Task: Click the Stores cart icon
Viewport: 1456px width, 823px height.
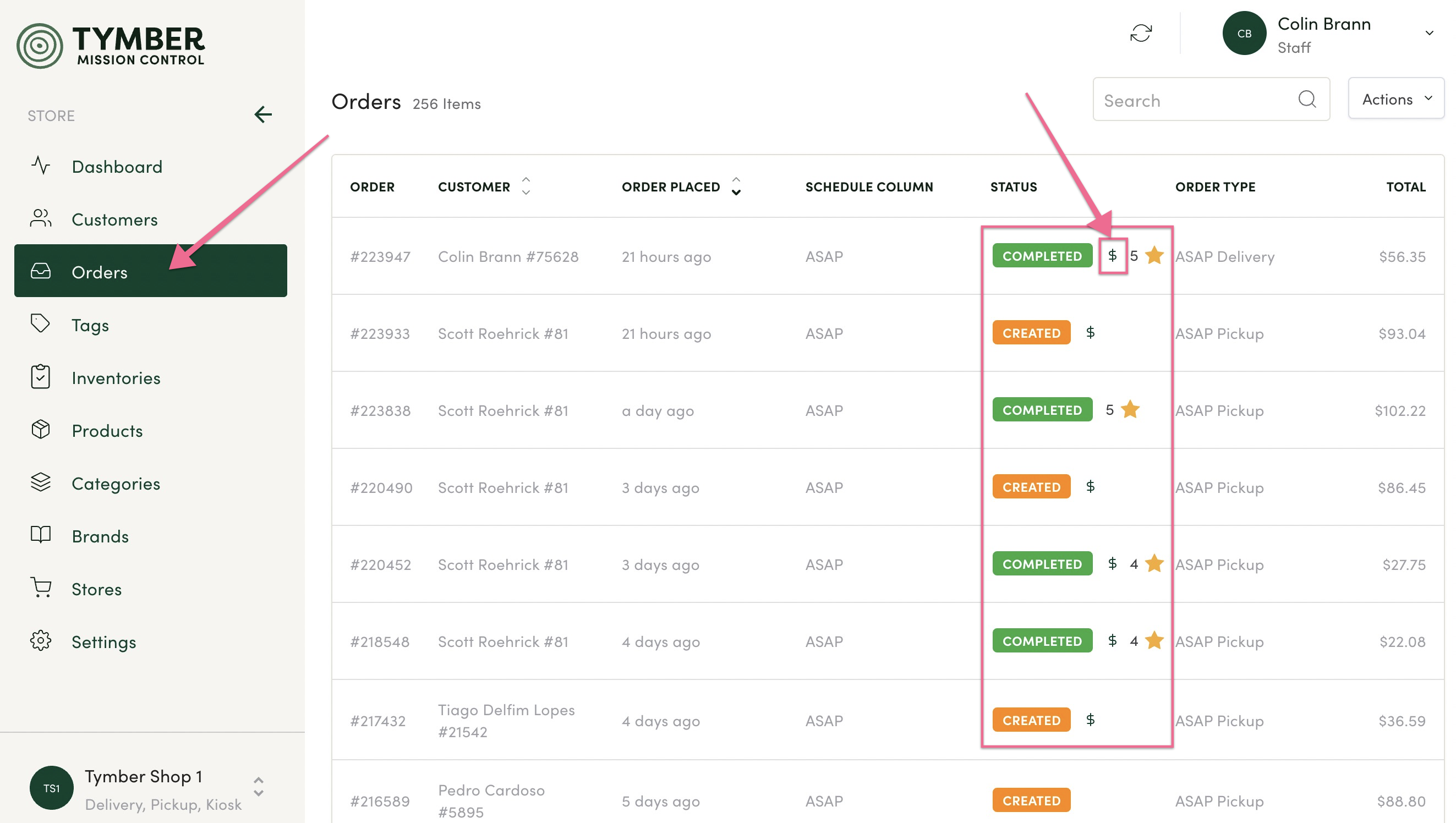Action: 41,588
